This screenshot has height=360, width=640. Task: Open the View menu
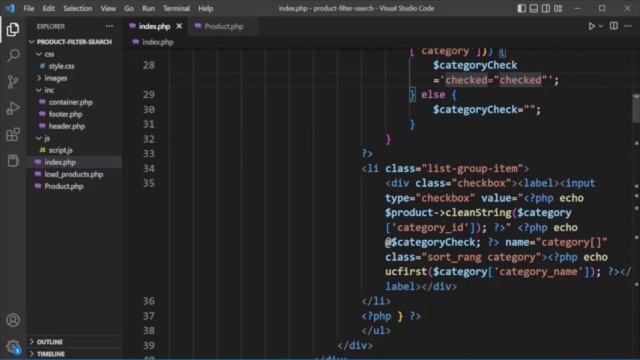(x=108, y=8)
